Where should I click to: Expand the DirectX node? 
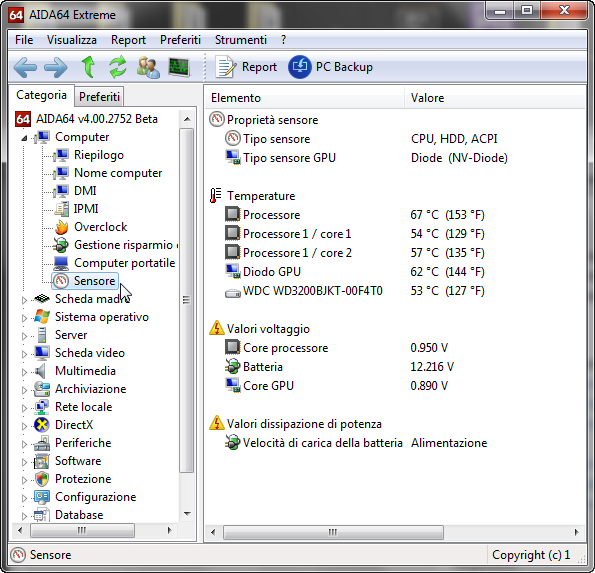click(x=24, y=426)
